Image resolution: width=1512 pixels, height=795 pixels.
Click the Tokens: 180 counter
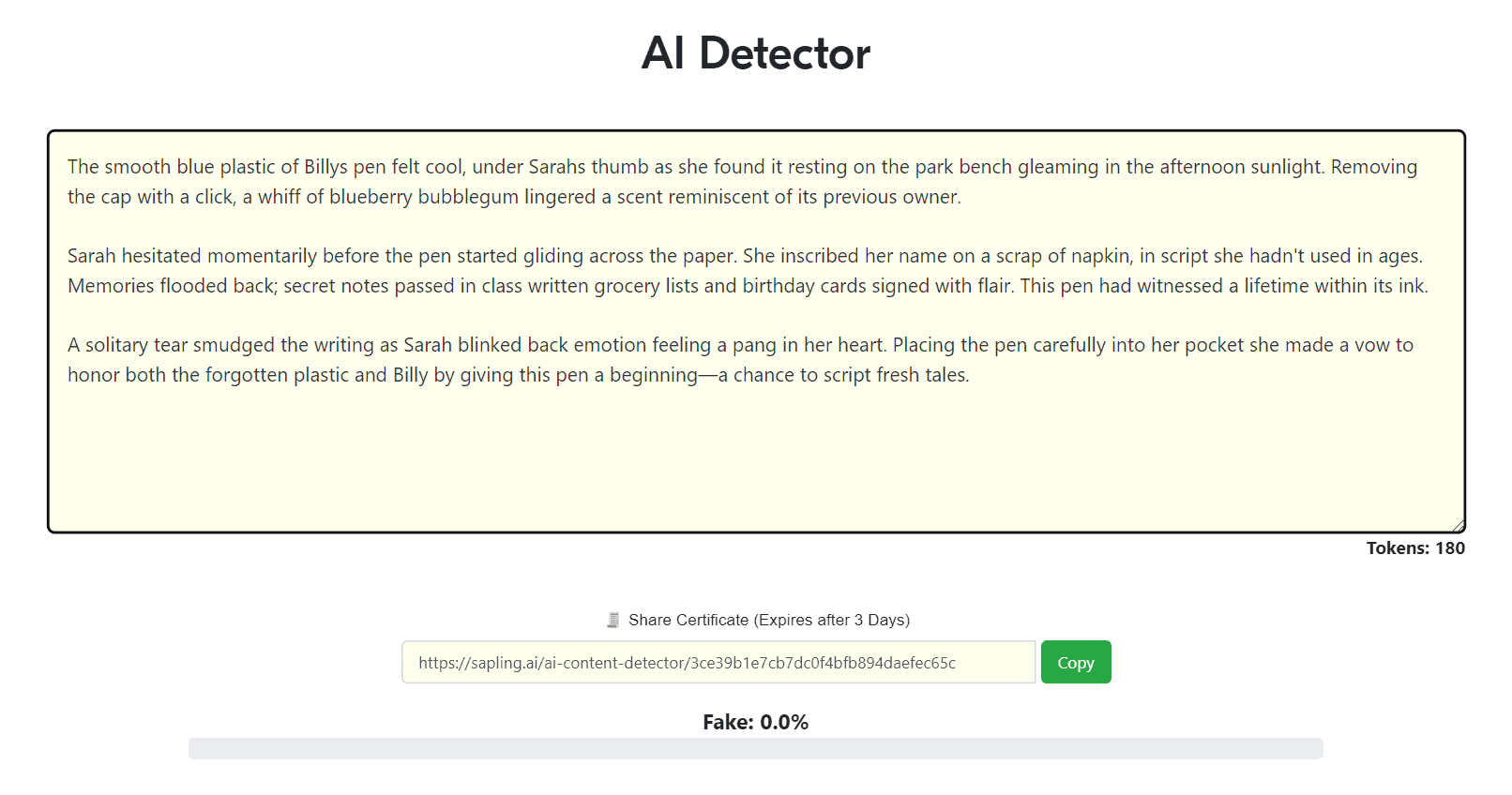tap(1414, 548)
